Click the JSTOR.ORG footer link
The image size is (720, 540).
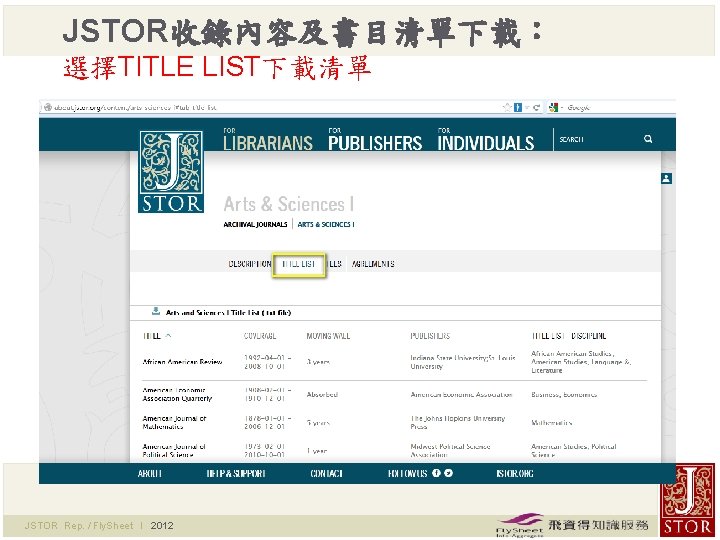[515, 473]
